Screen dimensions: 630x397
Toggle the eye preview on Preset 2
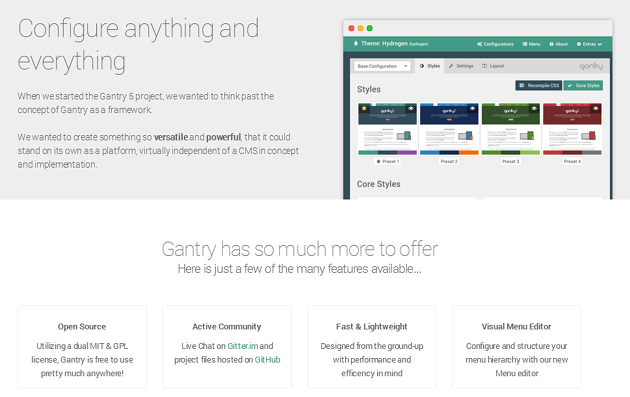click(x=472, y=108)
